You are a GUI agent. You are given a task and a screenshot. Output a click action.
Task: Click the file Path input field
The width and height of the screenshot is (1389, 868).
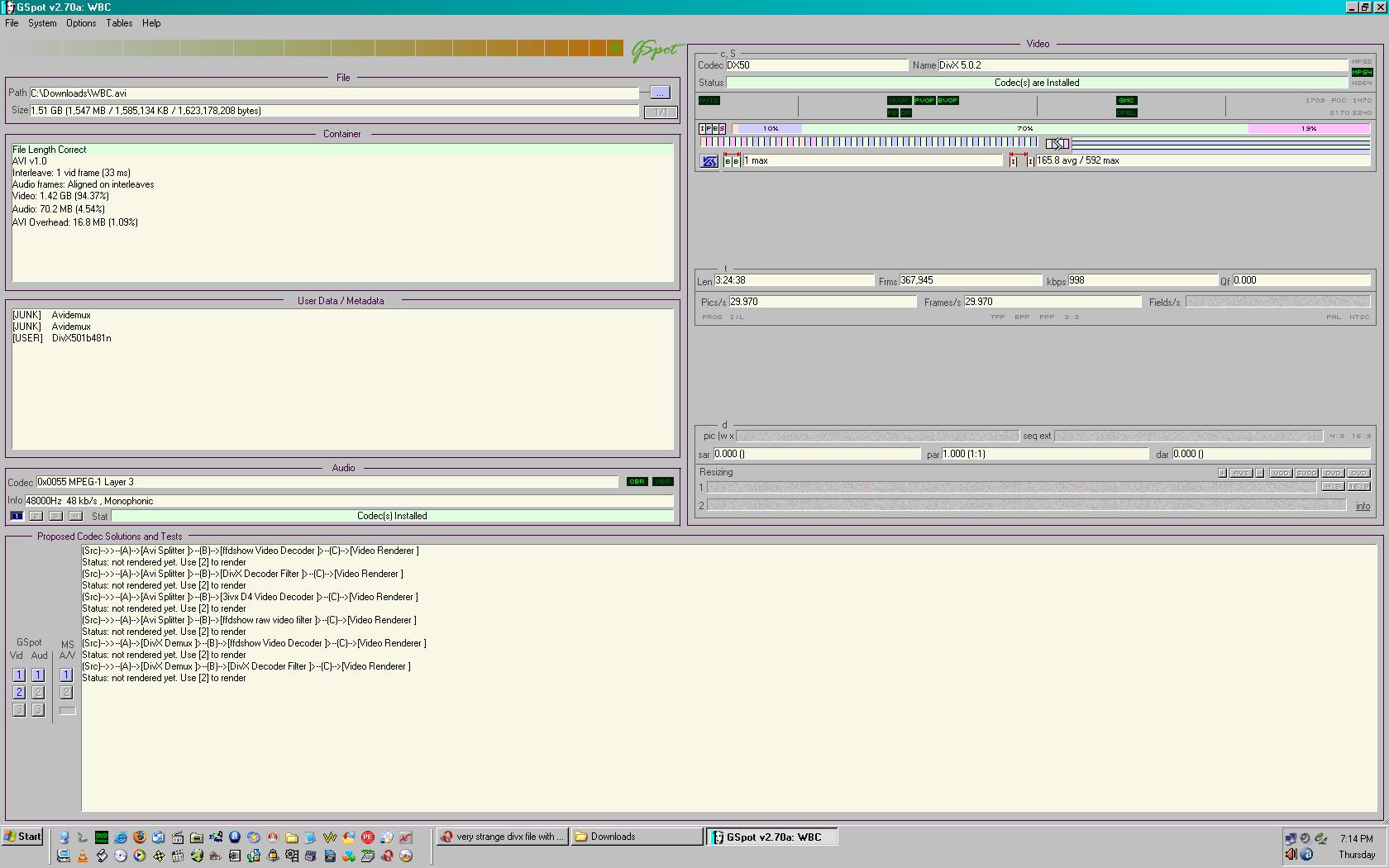click(334, 93)
